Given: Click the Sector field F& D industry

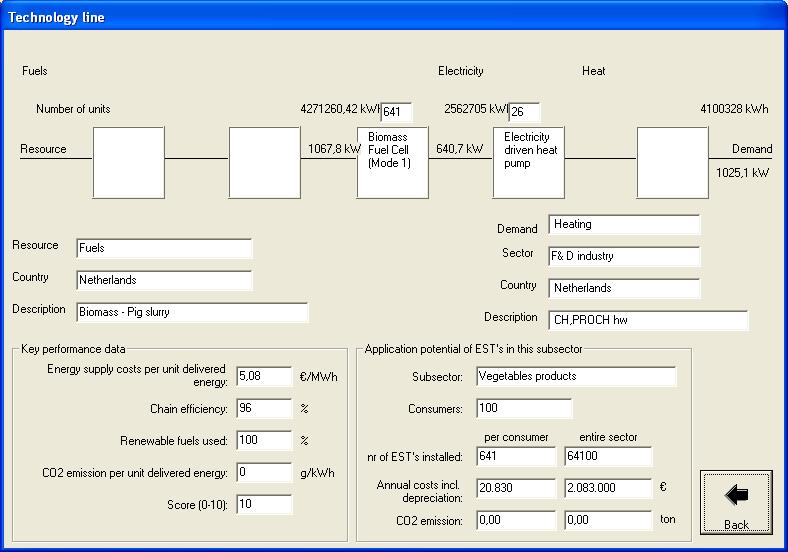Looking at the screenshot, I should coord(624,256).
